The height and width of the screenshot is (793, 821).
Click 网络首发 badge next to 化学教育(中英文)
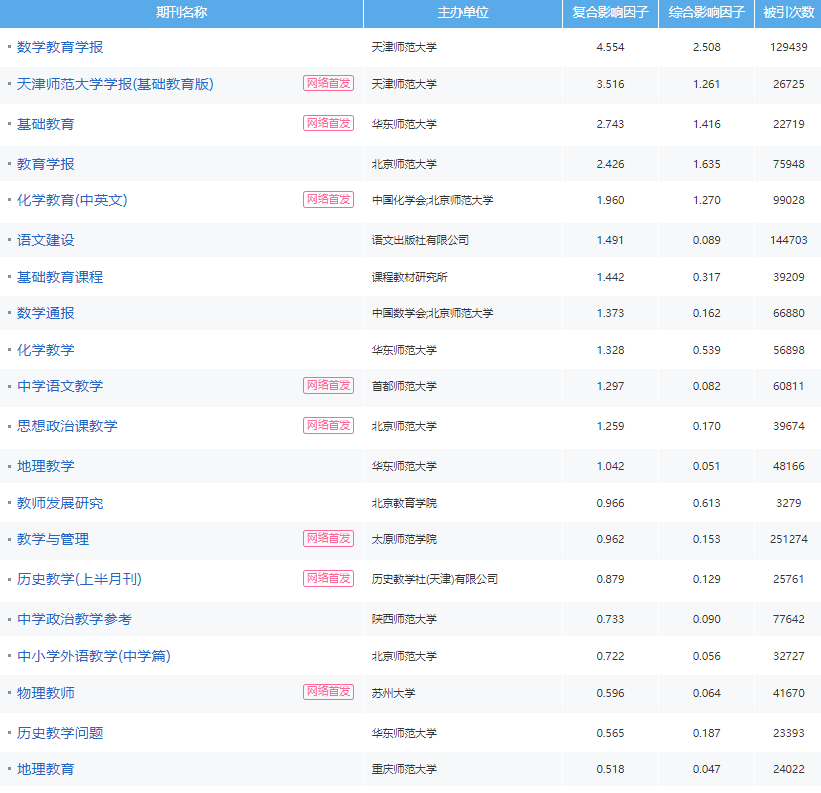pyautogui.click(x=328, y=199)
